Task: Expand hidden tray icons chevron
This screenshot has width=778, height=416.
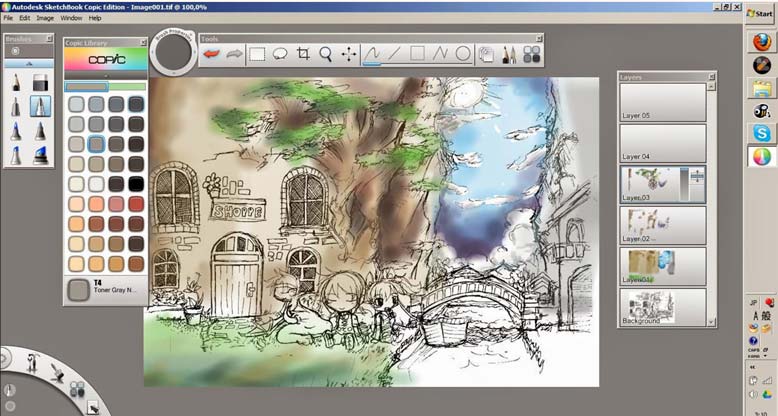Action: click(x=752, y=367)
